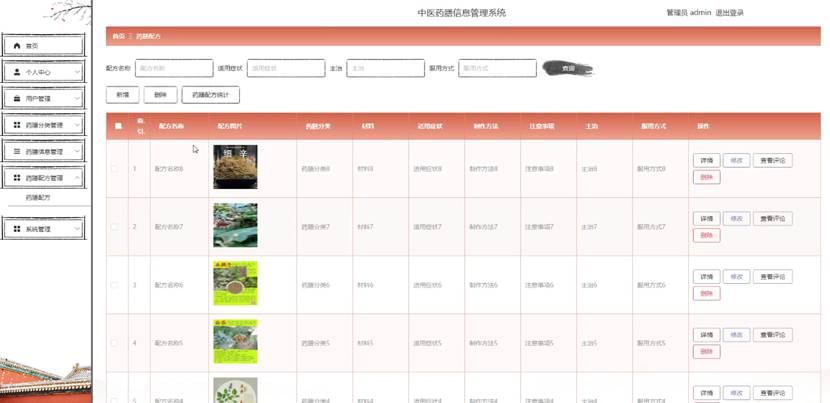Image resolution: width=830 pixels, height=403 pixels.
Task: Click the home icon beside 首页
Action: click(x=17, y=46)
